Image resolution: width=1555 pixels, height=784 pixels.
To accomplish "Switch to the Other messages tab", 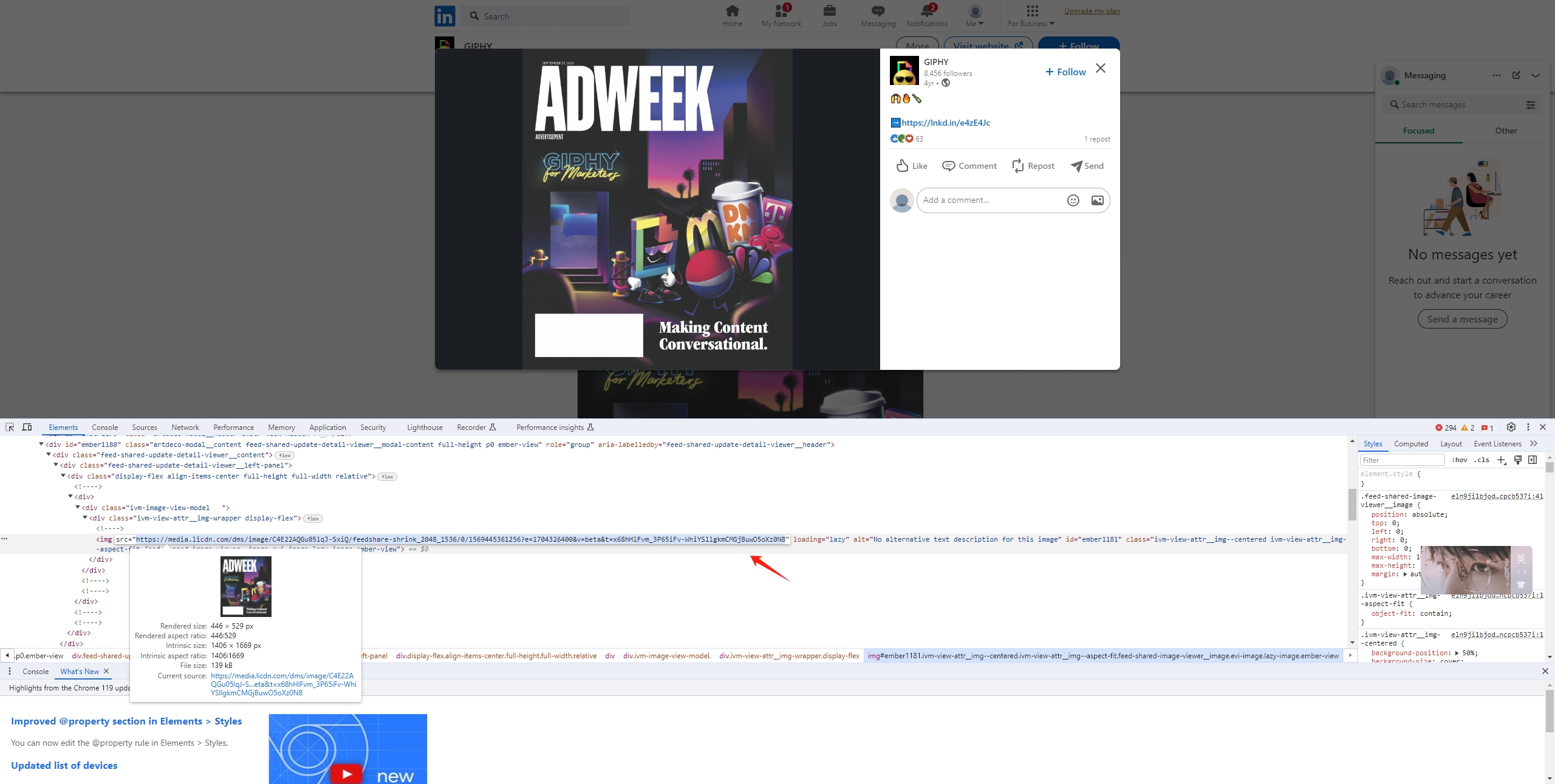I will point(1506,131).
